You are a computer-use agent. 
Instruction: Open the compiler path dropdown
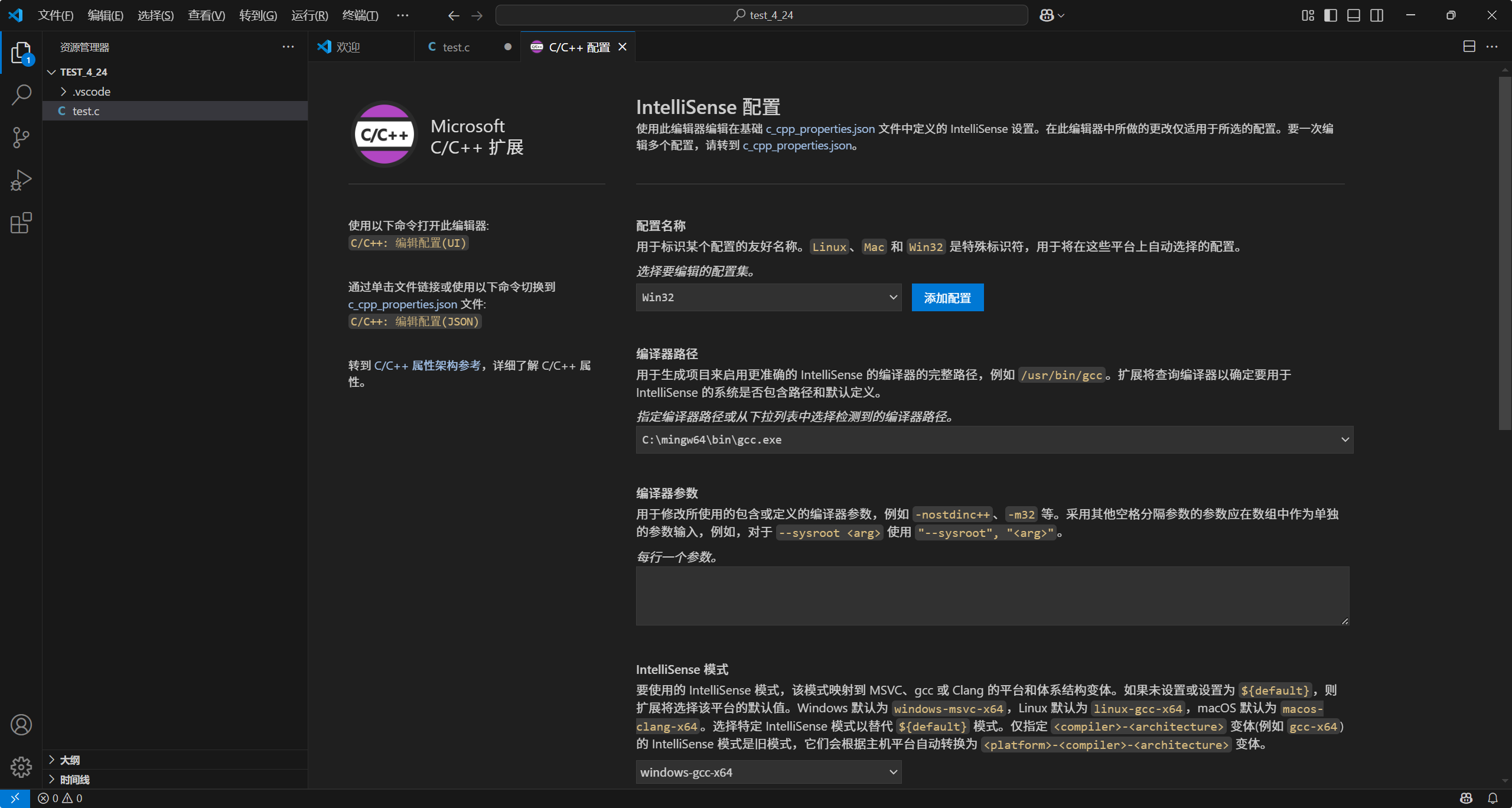[x=994, y=440]
